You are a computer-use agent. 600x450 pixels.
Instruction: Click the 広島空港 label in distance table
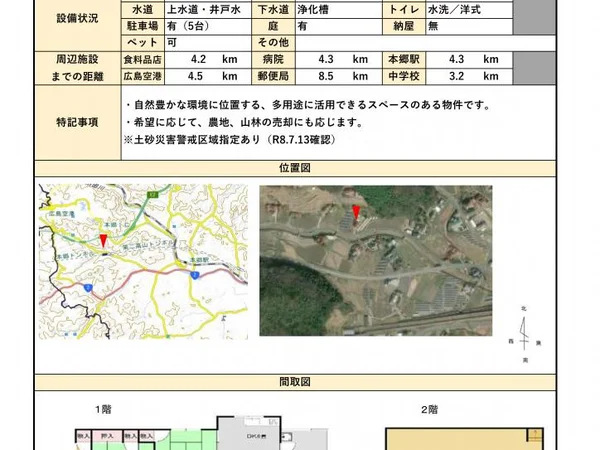click(142, 76)
